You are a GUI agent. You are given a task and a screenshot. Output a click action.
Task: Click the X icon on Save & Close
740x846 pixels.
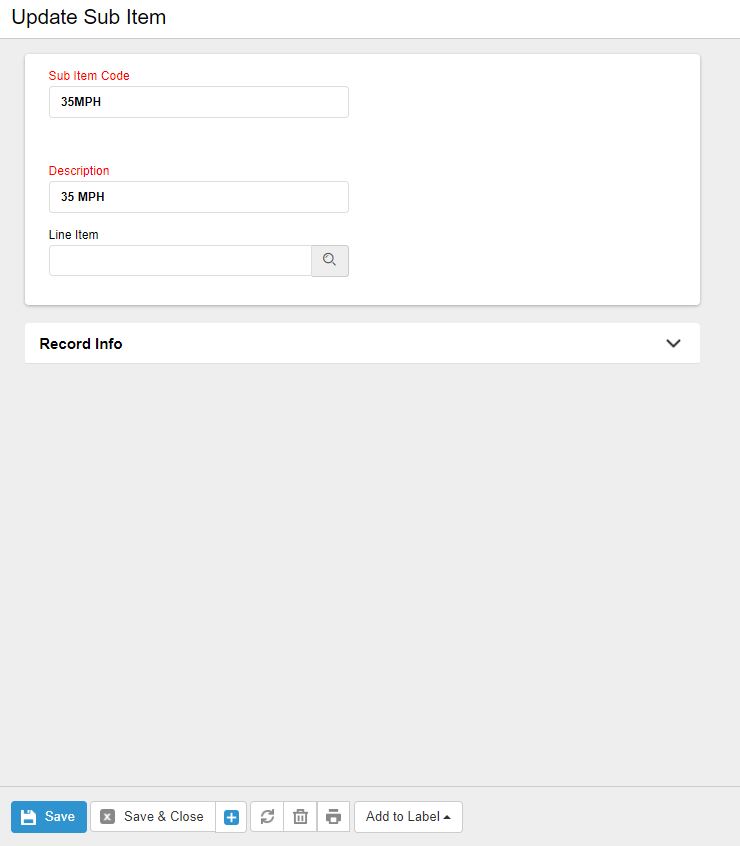tap(108, 817)
